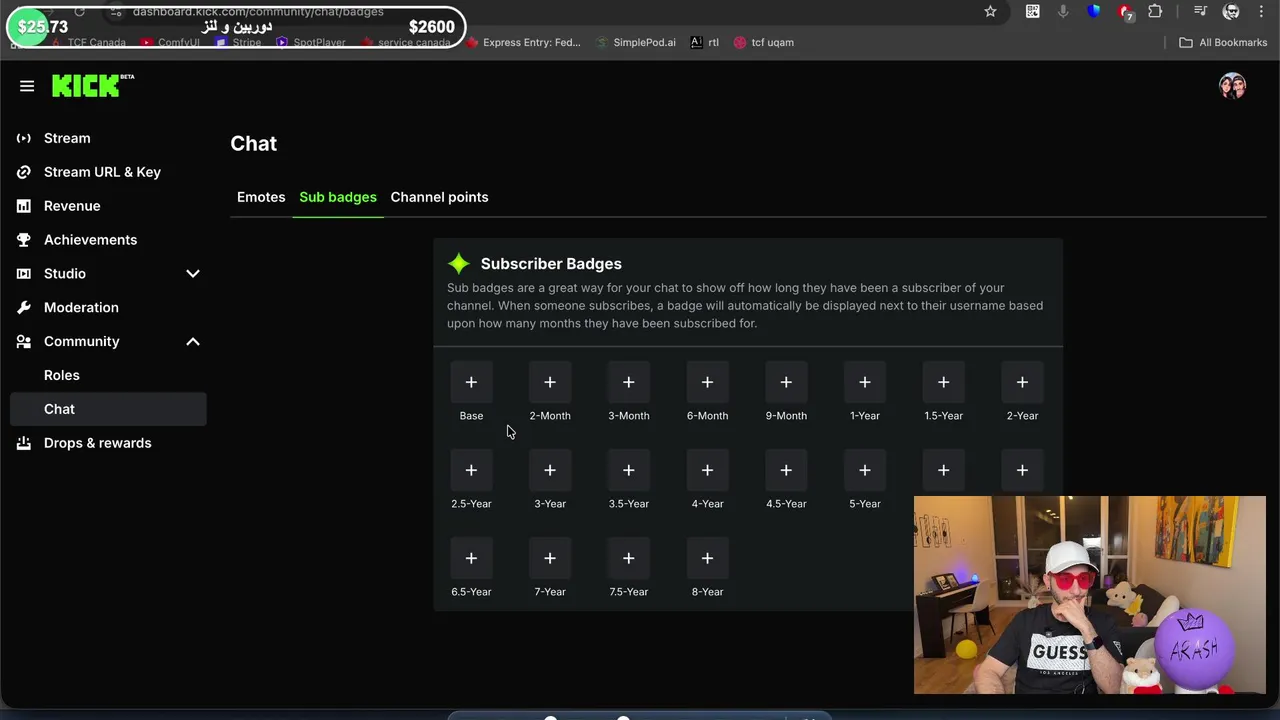Add a 4-Year subscriber badge
1280x720 pixels.
(707, 470)
